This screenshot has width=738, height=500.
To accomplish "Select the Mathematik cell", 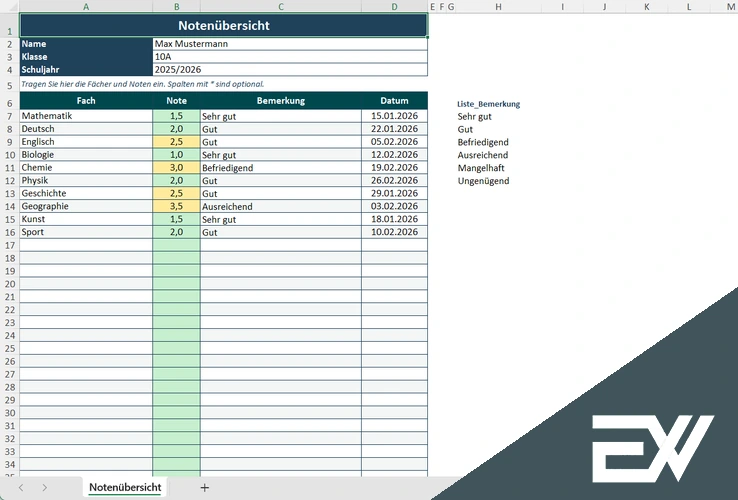I will 86,116.
